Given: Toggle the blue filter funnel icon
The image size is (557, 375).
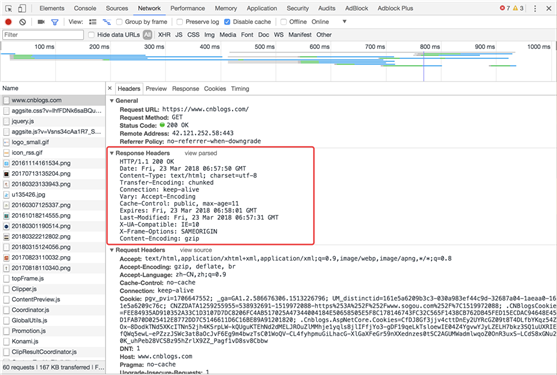Looking at the screenshot, I should 55,22.
